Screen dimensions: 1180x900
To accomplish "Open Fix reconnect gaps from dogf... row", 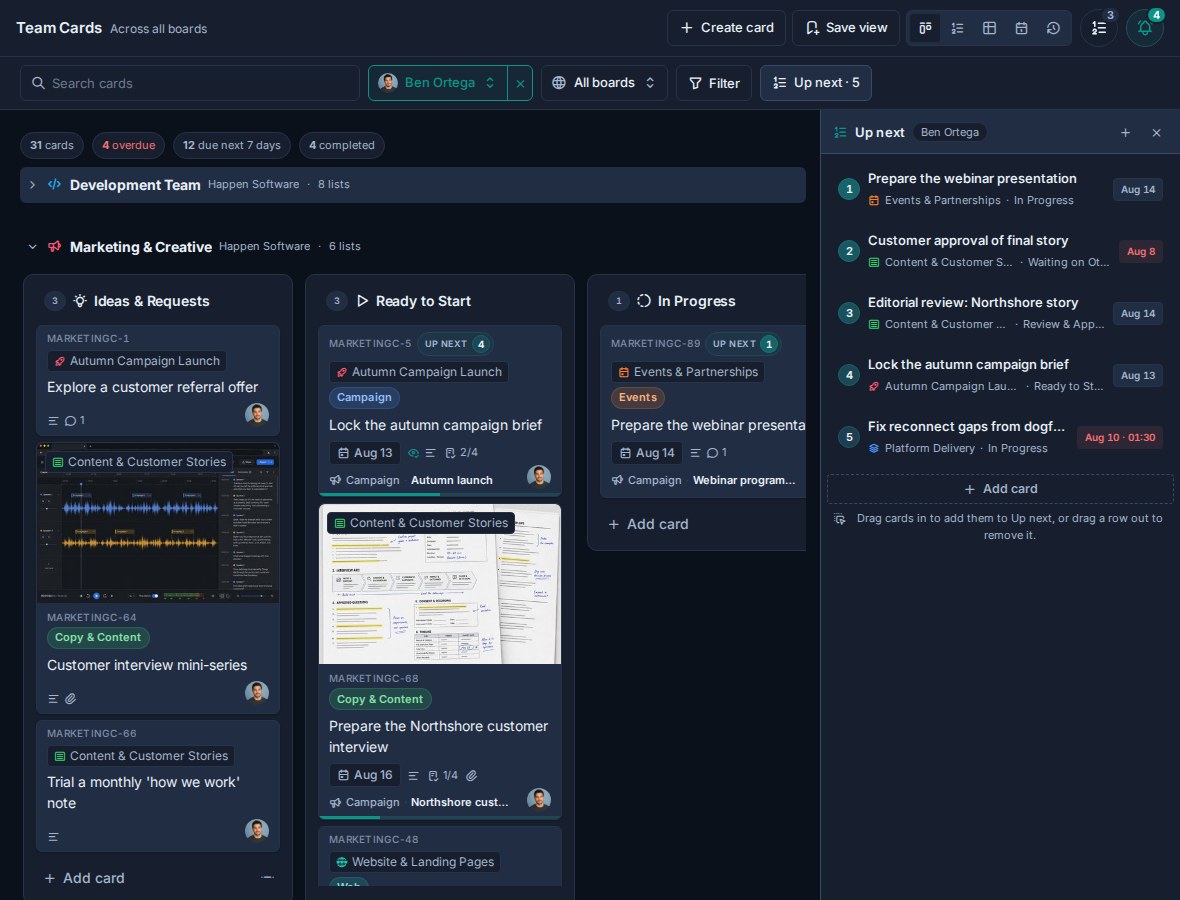I will [1000, 436].
